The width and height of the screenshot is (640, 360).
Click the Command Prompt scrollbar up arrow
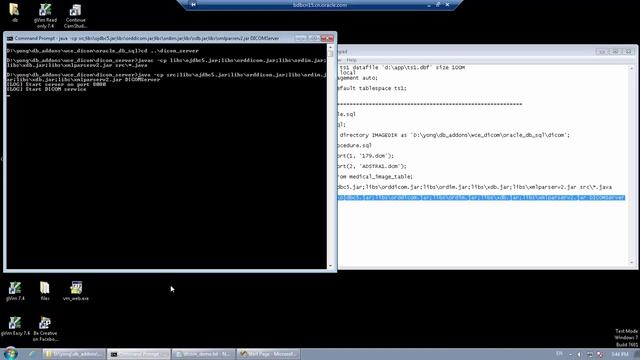(x=330, y=47)
